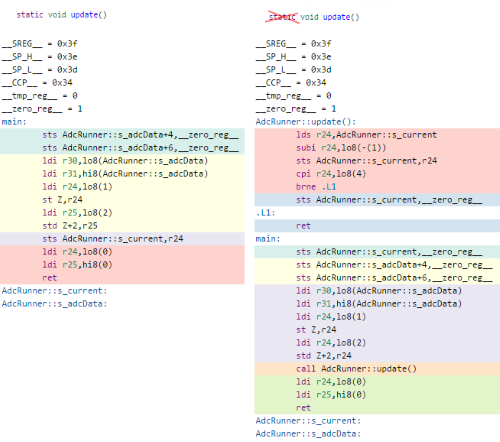Image resolution: width=500 pixels, height=442 pixels.
Task: Click the call AdcRunner::update() line
Action: tap(377, 369)
